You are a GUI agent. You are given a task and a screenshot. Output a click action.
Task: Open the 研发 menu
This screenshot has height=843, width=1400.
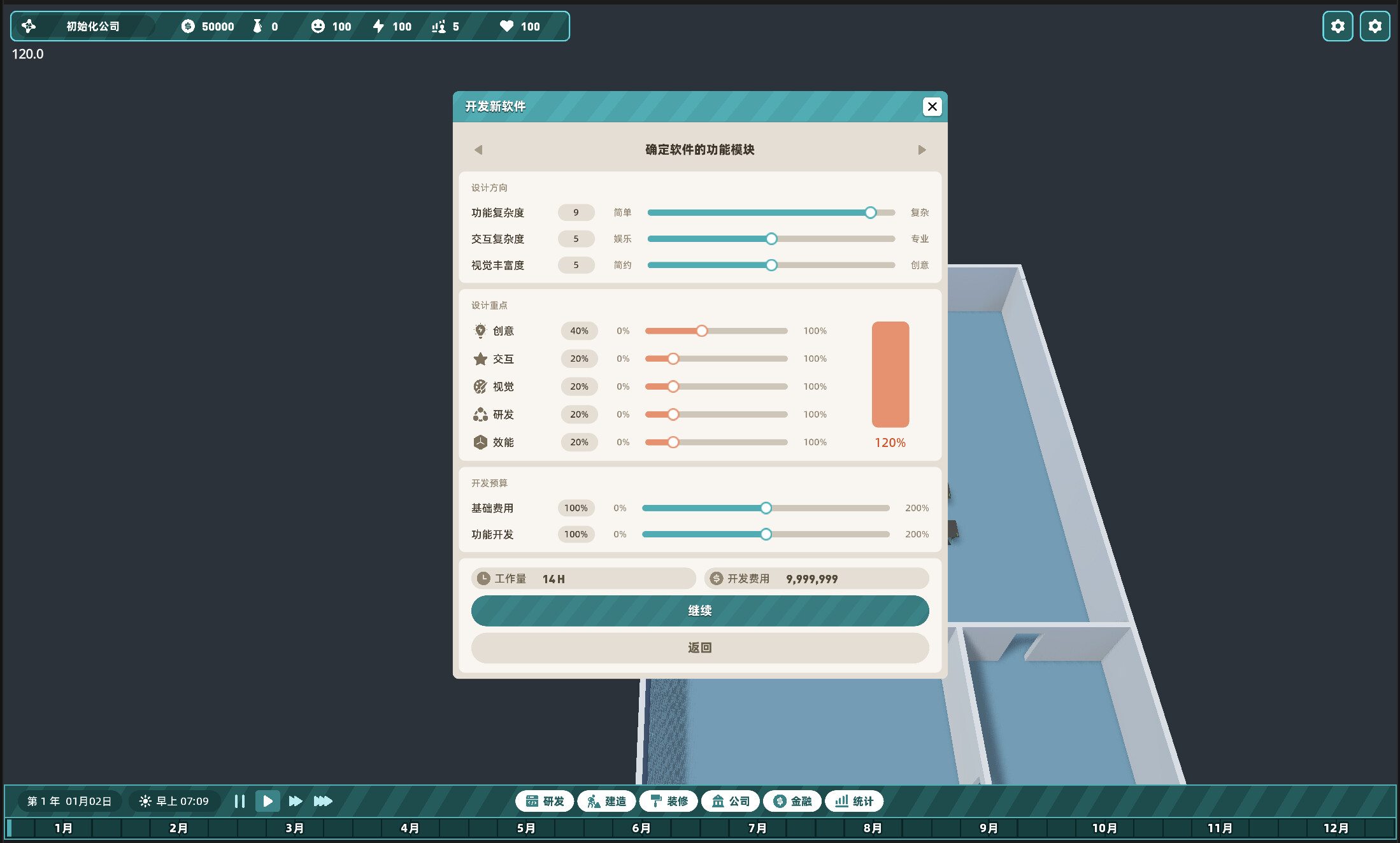click(545, 801)
